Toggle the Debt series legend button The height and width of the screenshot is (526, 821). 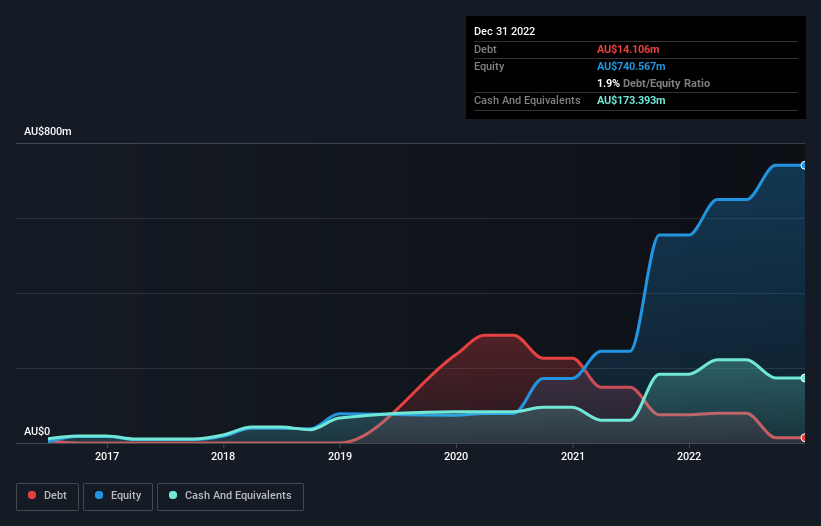(x=47, y=496)
